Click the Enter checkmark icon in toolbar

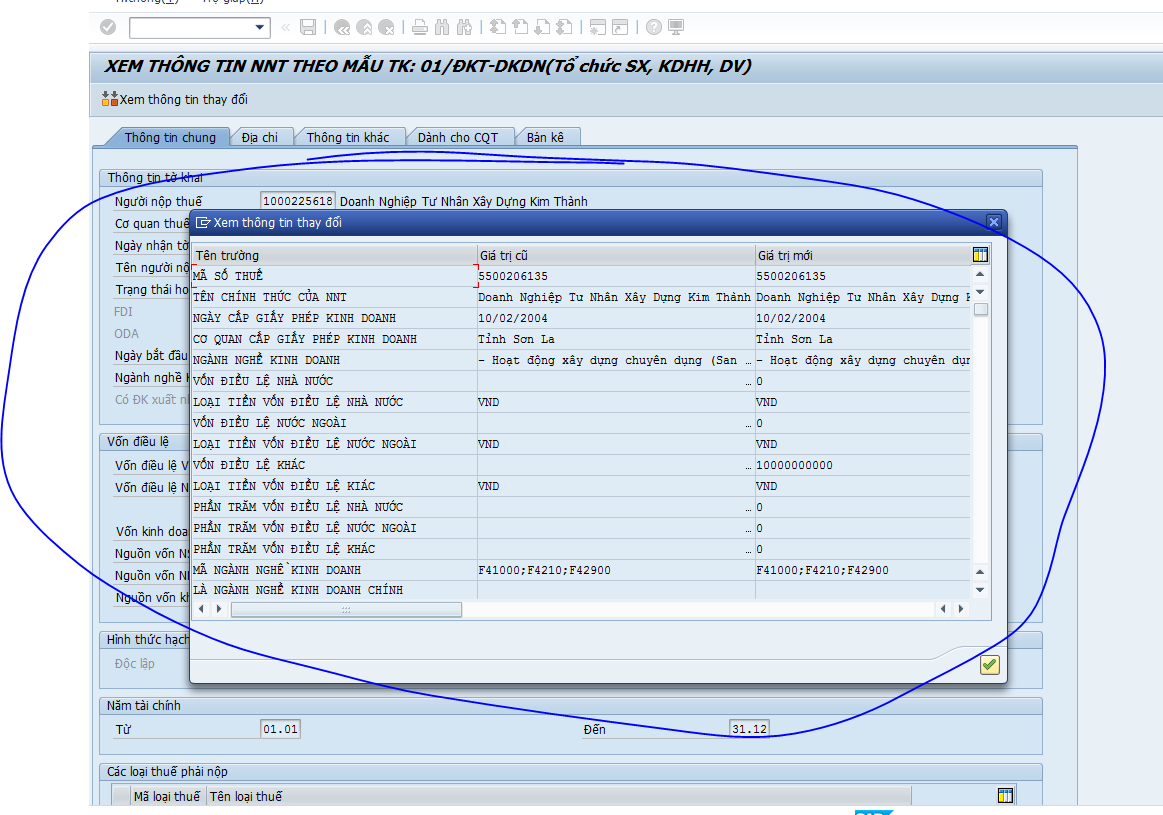108,27
